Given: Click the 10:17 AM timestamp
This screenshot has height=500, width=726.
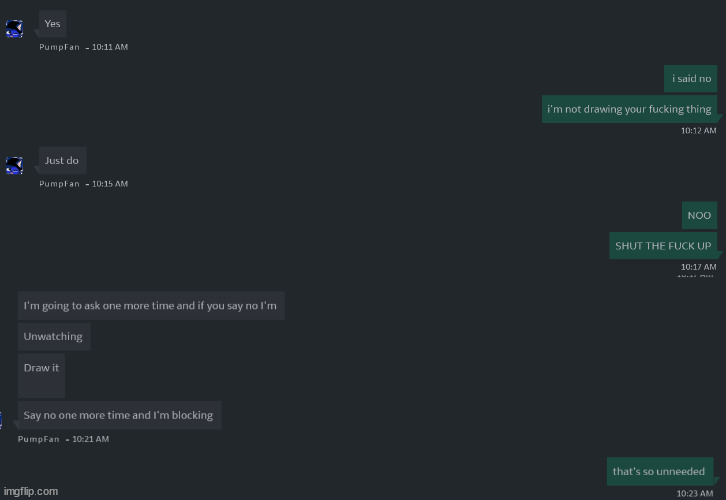Looking at the screenshot, I should (x=698, y=267).
